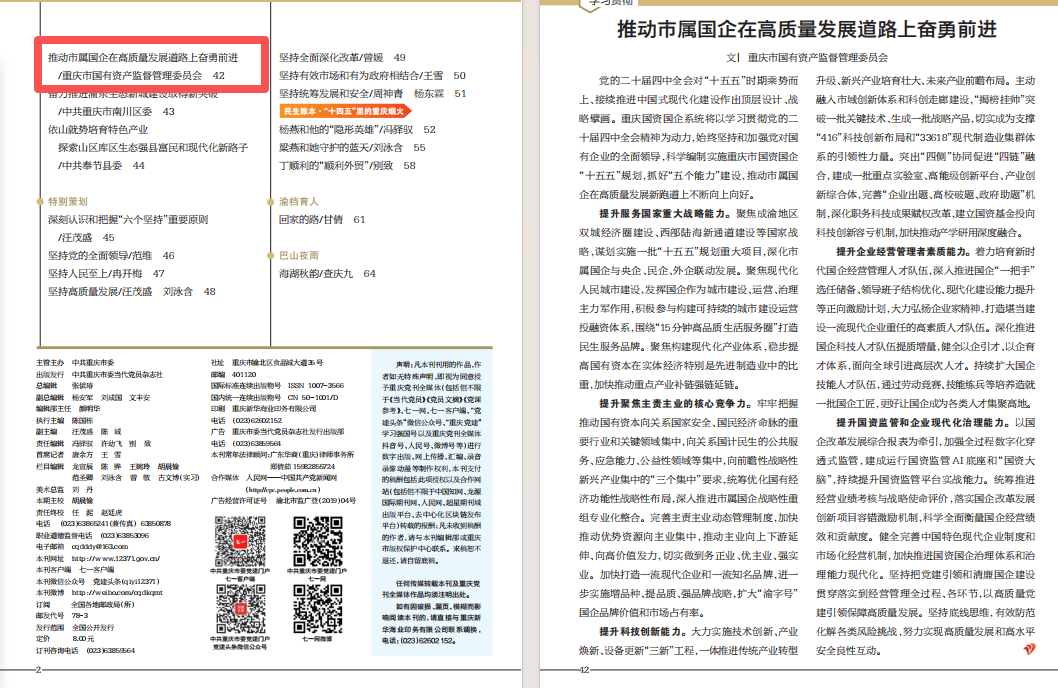This screenshot has height=688, width=1058.
Task: Select the 特别策划 section heading
Action: tap(68, 201)
